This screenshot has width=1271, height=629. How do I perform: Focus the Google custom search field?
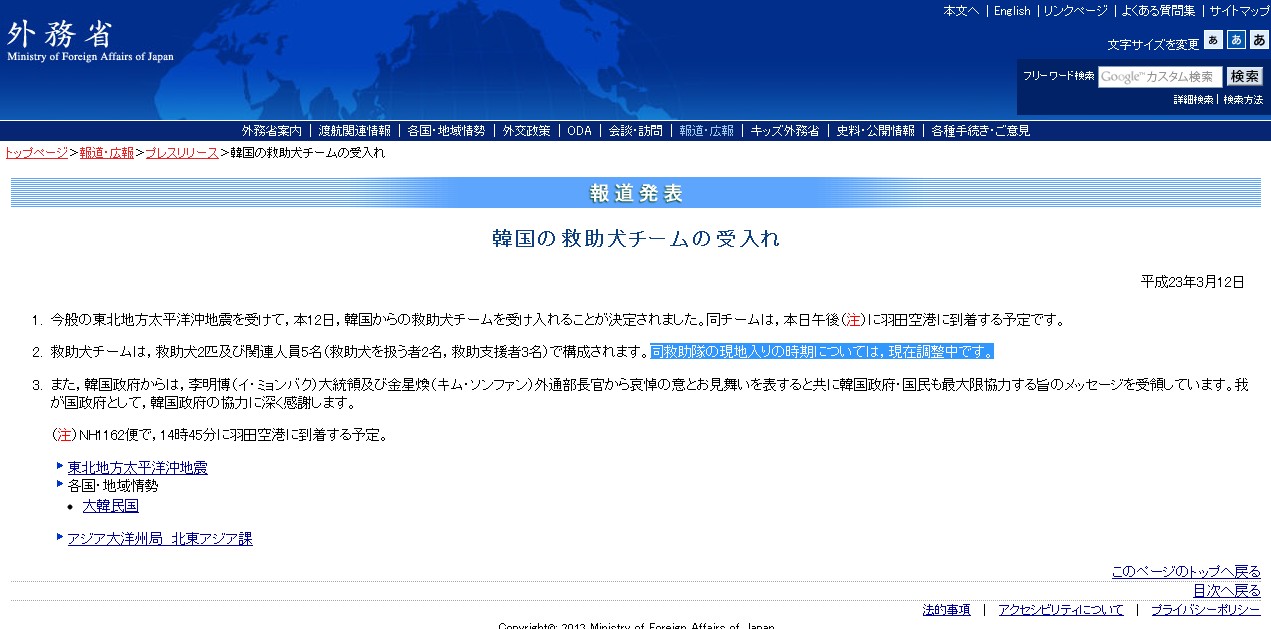pyautogui.click(x=1159, y=77)
